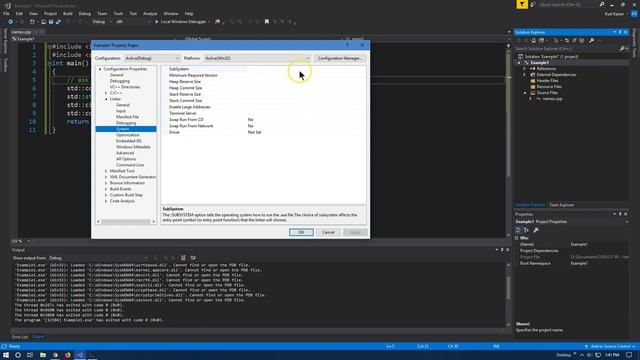This screenshot has height=360, width=640.
Task: Start Local Windows Debugger play icon
Action: click(156, 22)
